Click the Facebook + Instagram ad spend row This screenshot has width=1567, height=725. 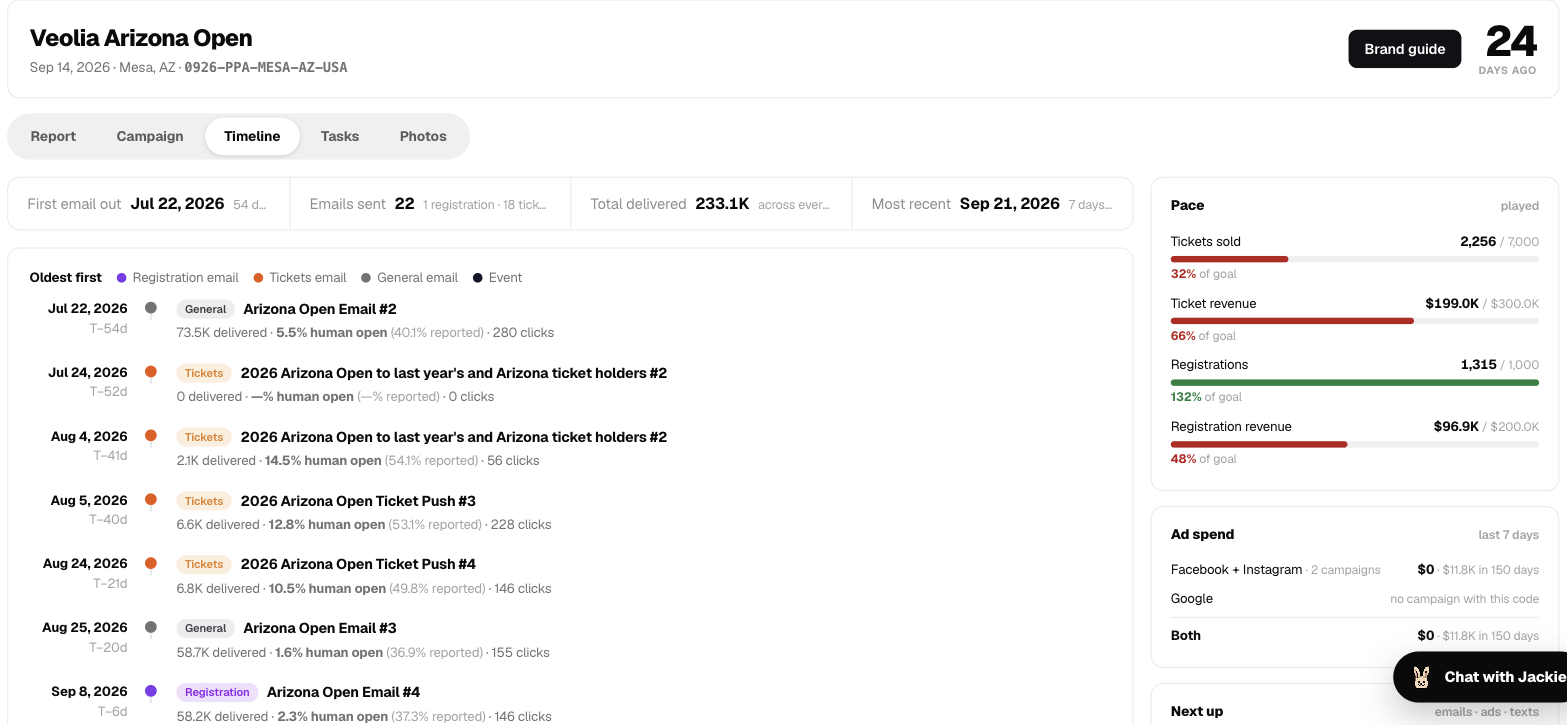(x=1355, y=570)
